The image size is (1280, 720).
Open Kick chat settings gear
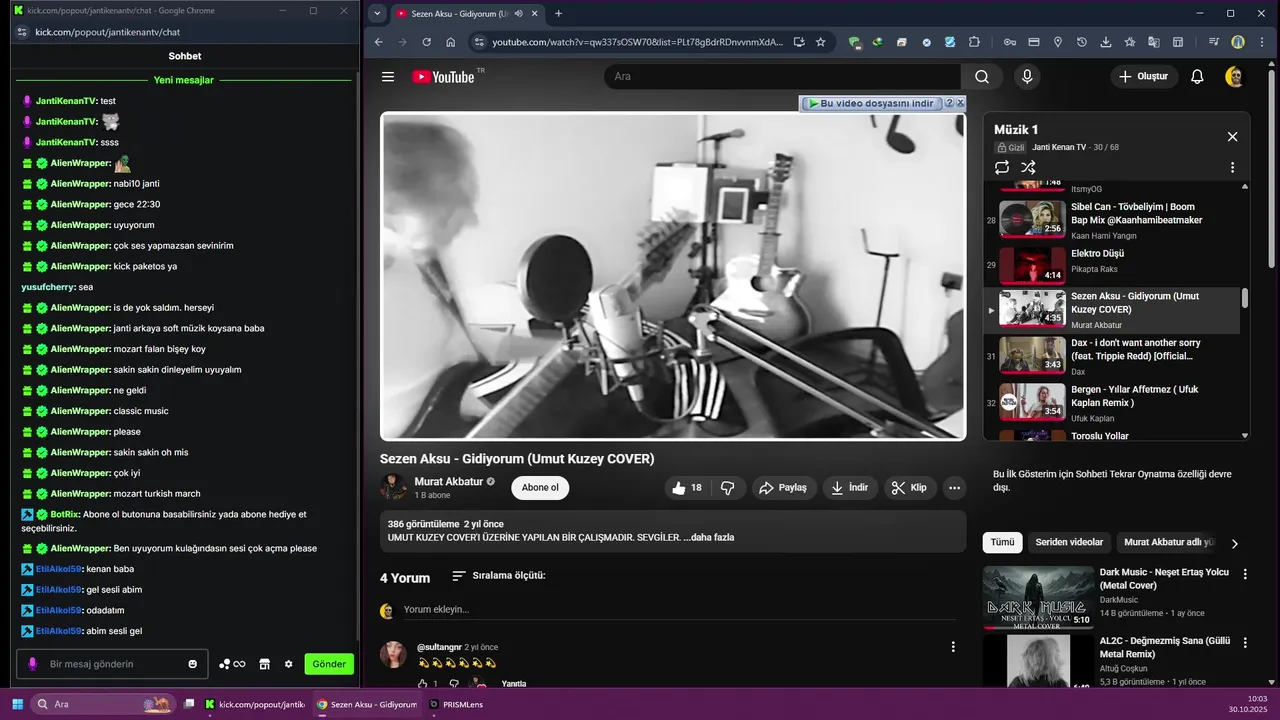tap(289, 664)
